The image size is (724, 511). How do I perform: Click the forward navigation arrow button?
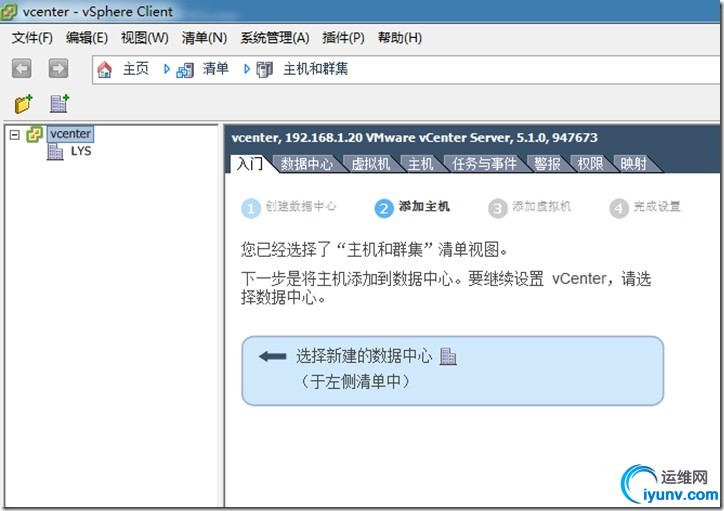[58, 68]
